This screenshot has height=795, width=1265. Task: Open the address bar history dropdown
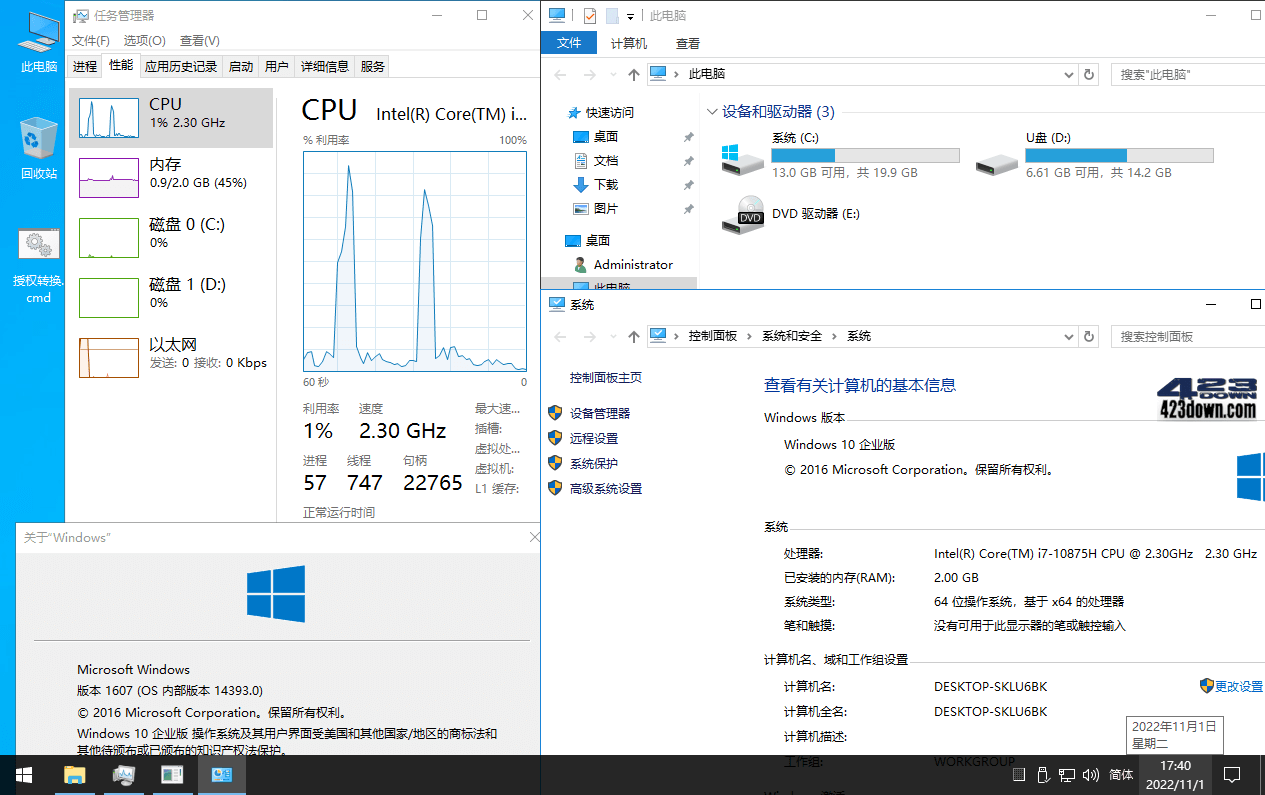(x=1068, y=74)
